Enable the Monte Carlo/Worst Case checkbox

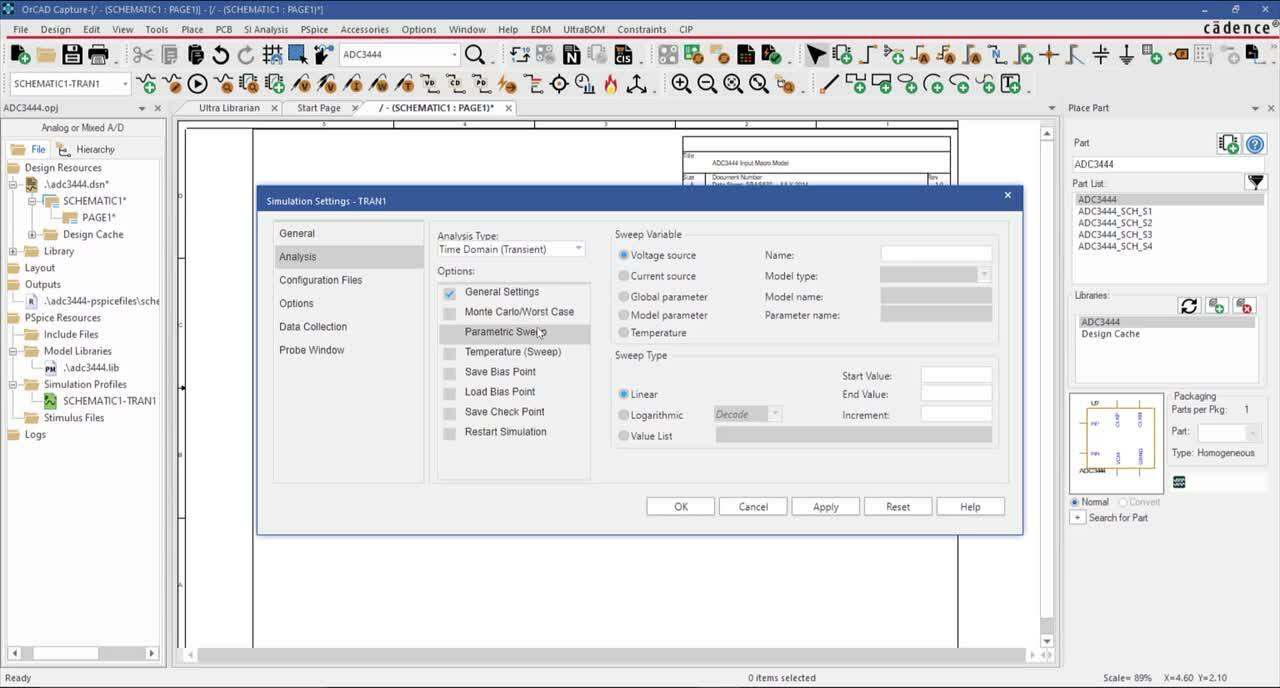point(450,312)
